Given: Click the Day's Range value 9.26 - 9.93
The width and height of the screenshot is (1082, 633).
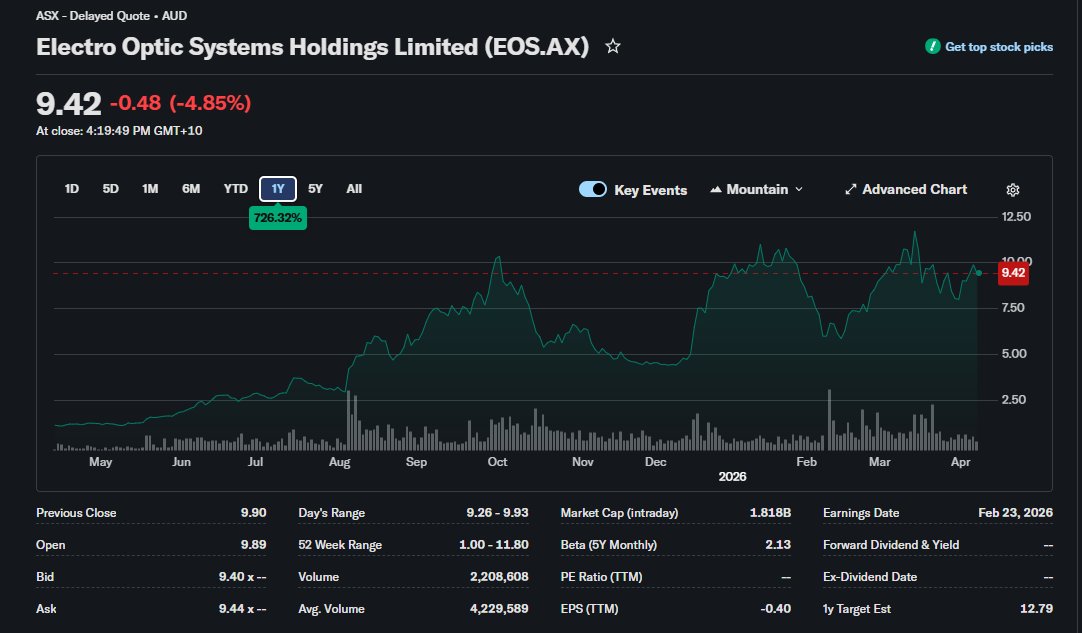Looking at the screenshot, I should point(497,513).
